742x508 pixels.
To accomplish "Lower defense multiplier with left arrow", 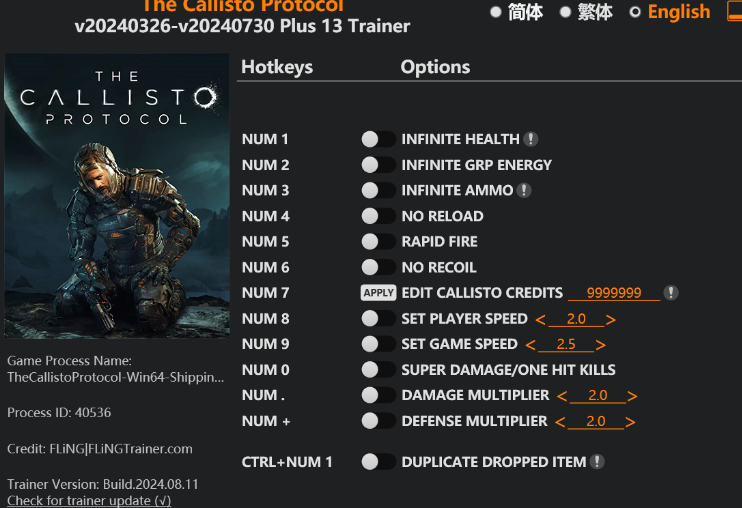I will click(x=560, y=422).
